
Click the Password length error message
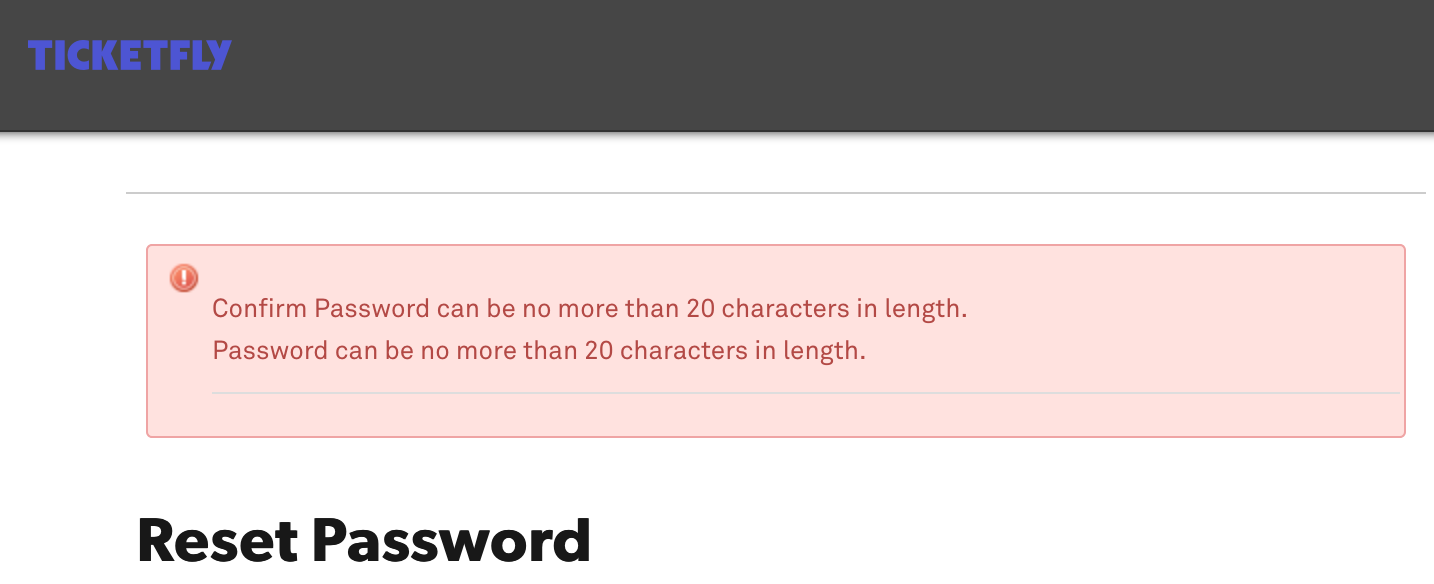point(538,351)
